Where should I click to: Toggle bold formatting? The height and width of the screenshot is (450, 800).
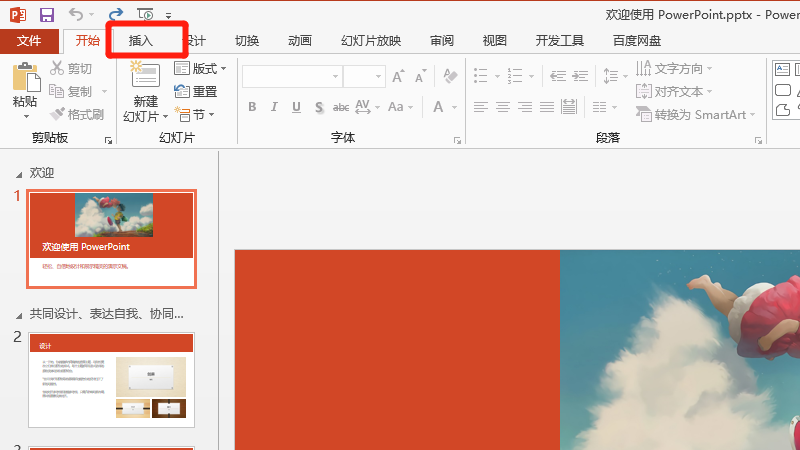(x=252, y=107)
